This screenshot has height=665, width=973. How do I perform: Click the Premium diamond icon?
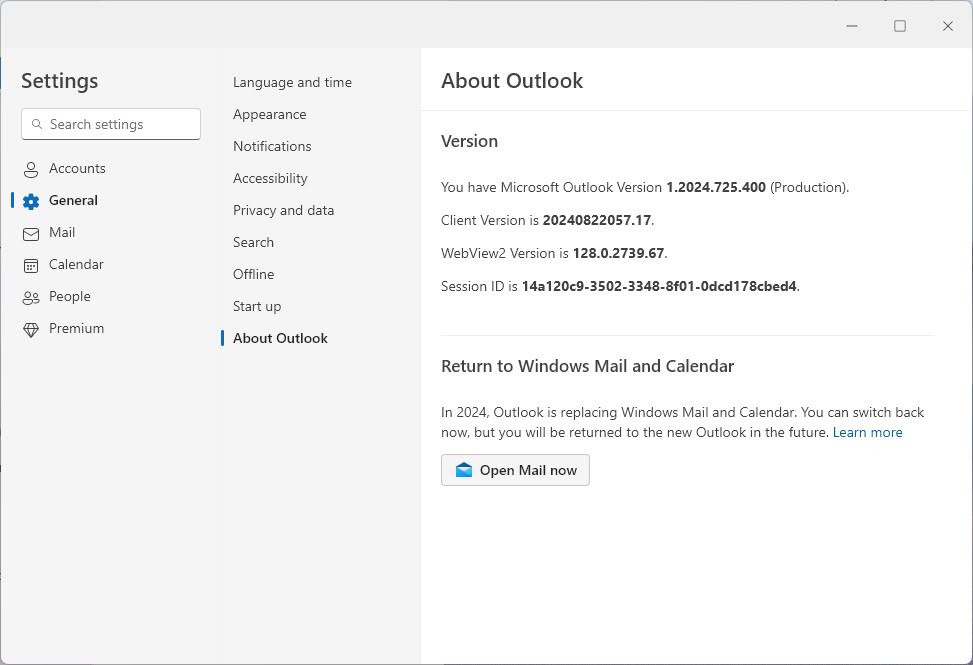[x=30, y=330]
